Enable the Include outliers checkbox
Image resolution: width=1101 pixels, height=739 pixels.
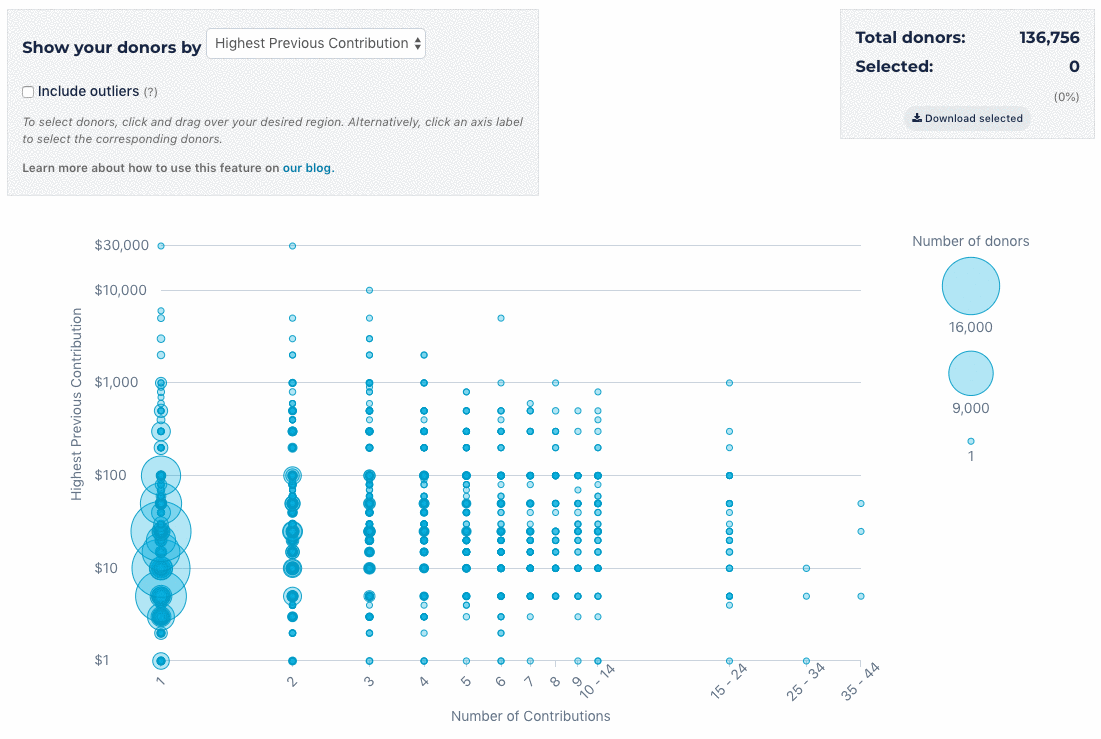28,92
